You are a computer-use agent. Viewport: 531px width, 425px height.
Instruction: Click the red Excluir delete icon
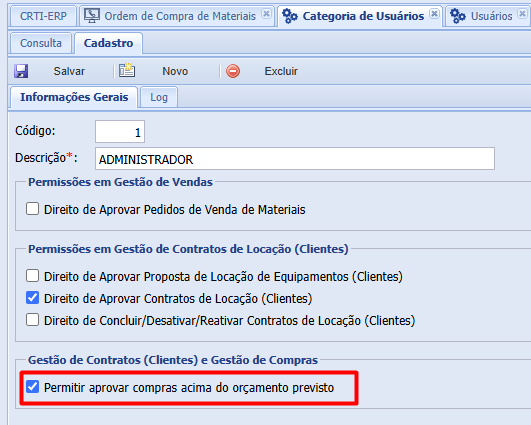tap(233, 71)
